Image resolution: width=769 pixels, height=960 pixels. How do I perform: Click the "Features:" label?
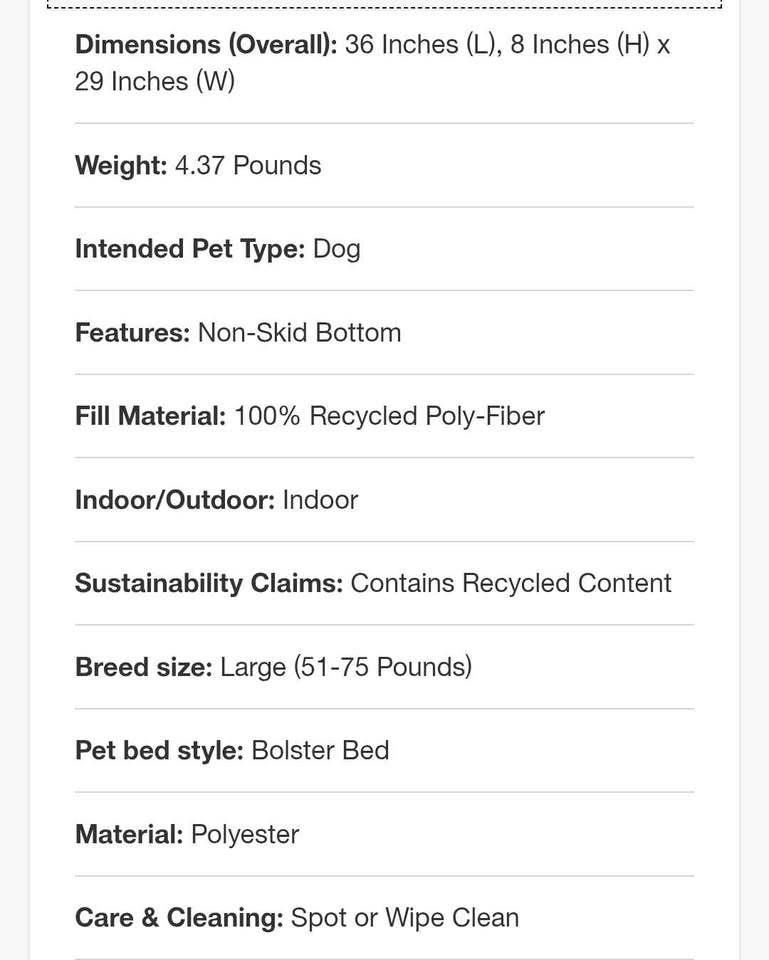(132, 333)
